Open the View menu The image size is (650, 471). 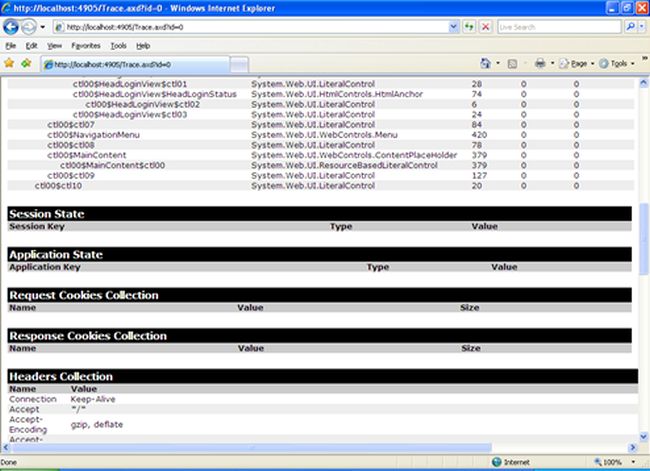point(54,46)
